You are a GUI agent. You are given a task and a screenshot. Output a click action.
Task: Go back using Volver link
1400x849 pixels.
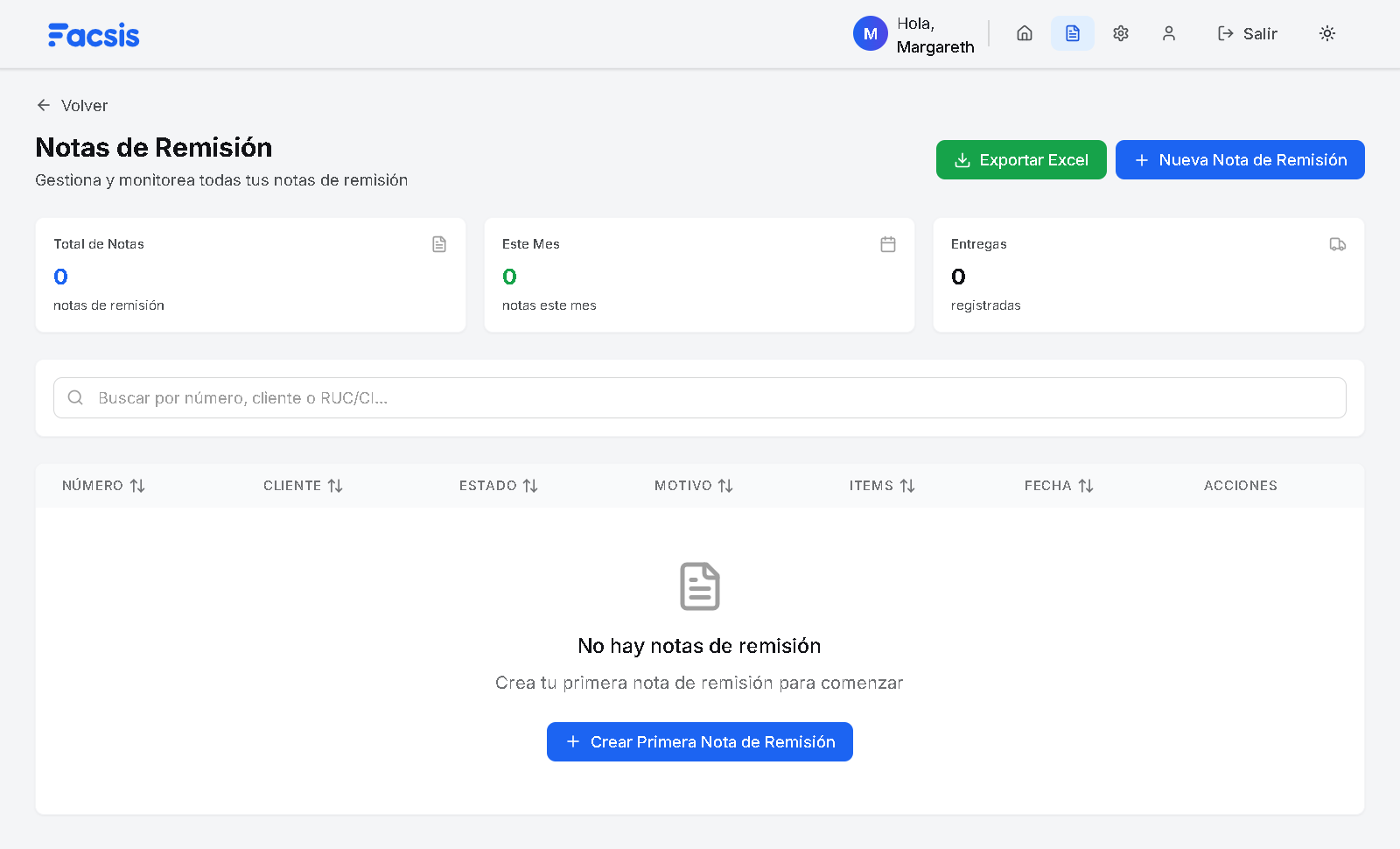pyautogui.click(x=73, y=105)
